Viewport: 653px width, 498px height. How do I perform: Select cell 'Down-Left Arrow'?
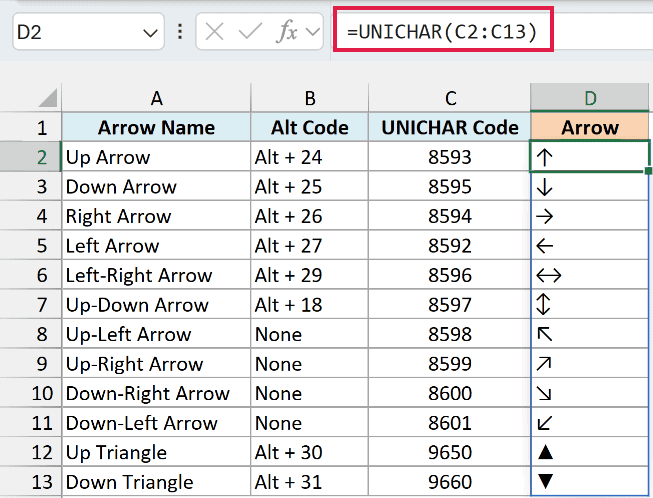[x=156, y=423]
